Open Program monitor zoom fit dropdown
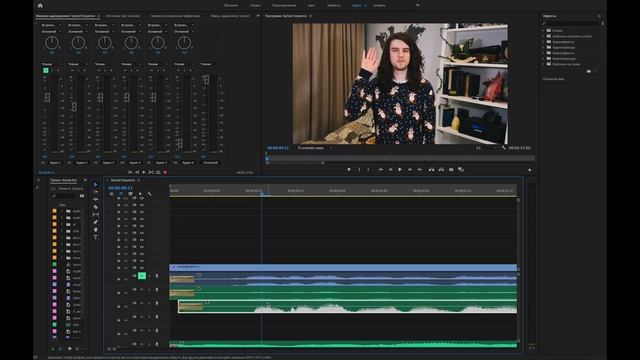The width and height of the screenshot is (640, 360). coord(314,148)
